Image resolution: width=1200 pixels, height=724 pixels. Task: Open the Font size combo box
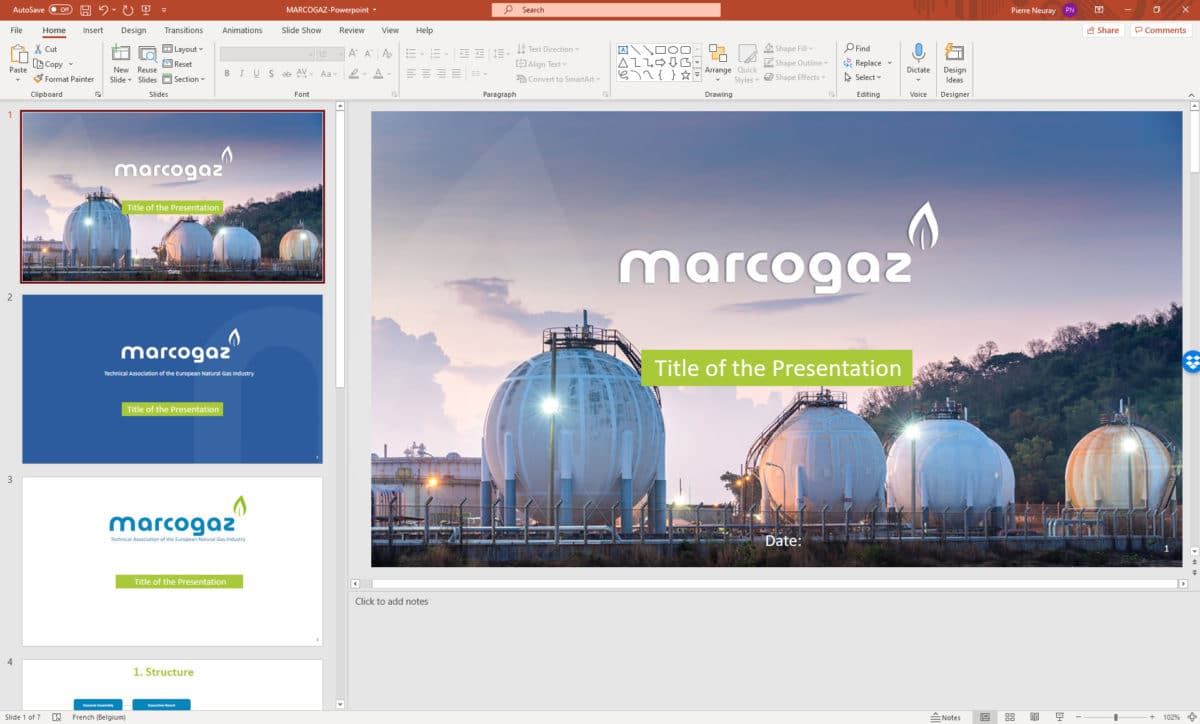click(x=330, y=54)
